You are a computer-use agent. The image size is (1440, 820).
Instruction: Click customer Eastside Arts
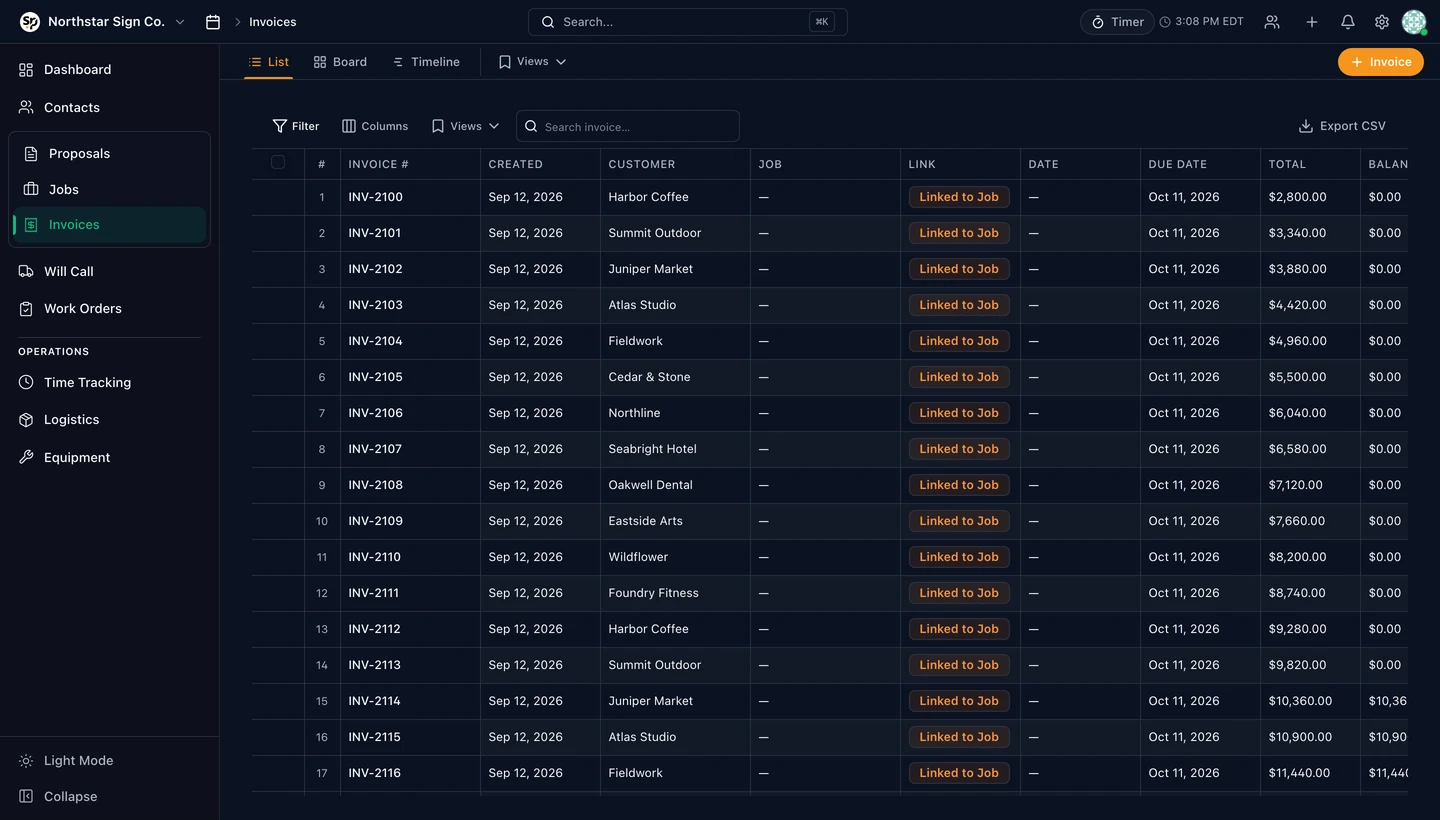[x=646, y=521]
